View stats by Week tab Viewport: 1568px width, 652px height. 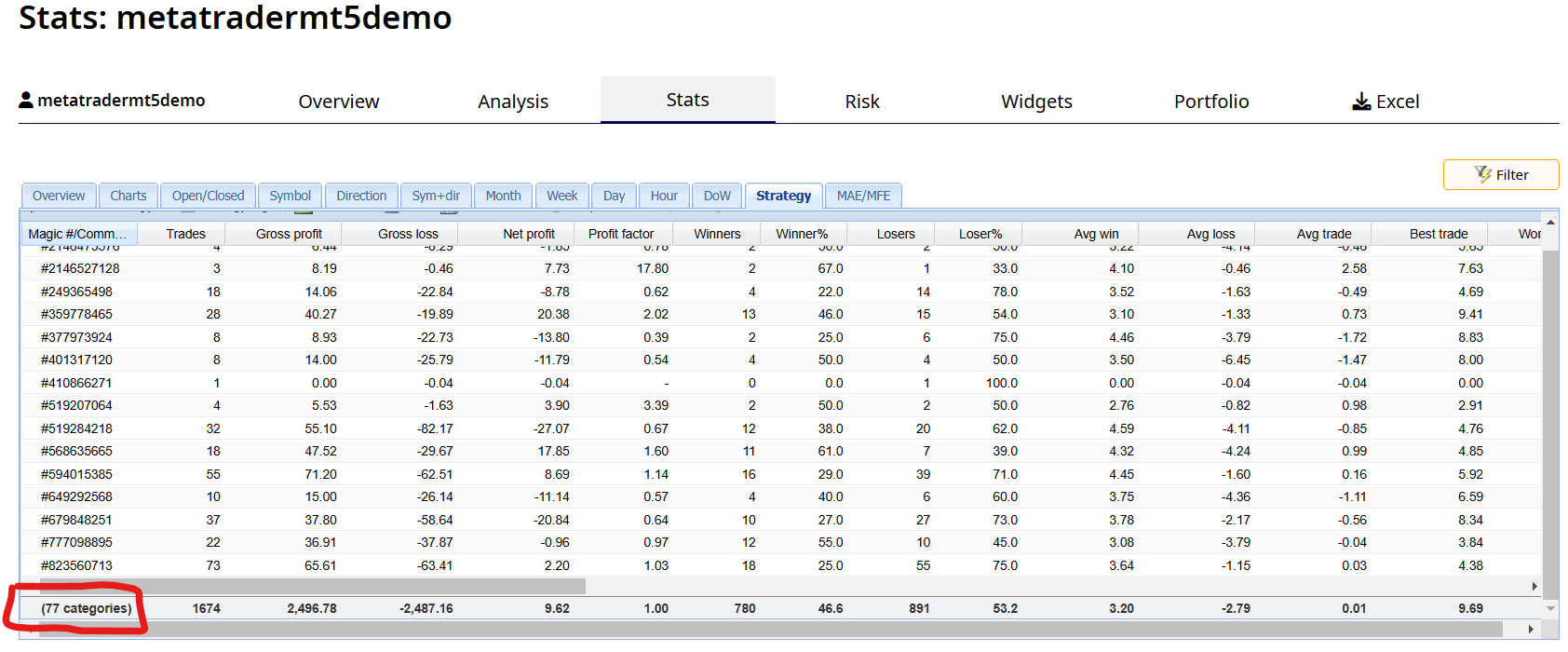pos(562,196)
